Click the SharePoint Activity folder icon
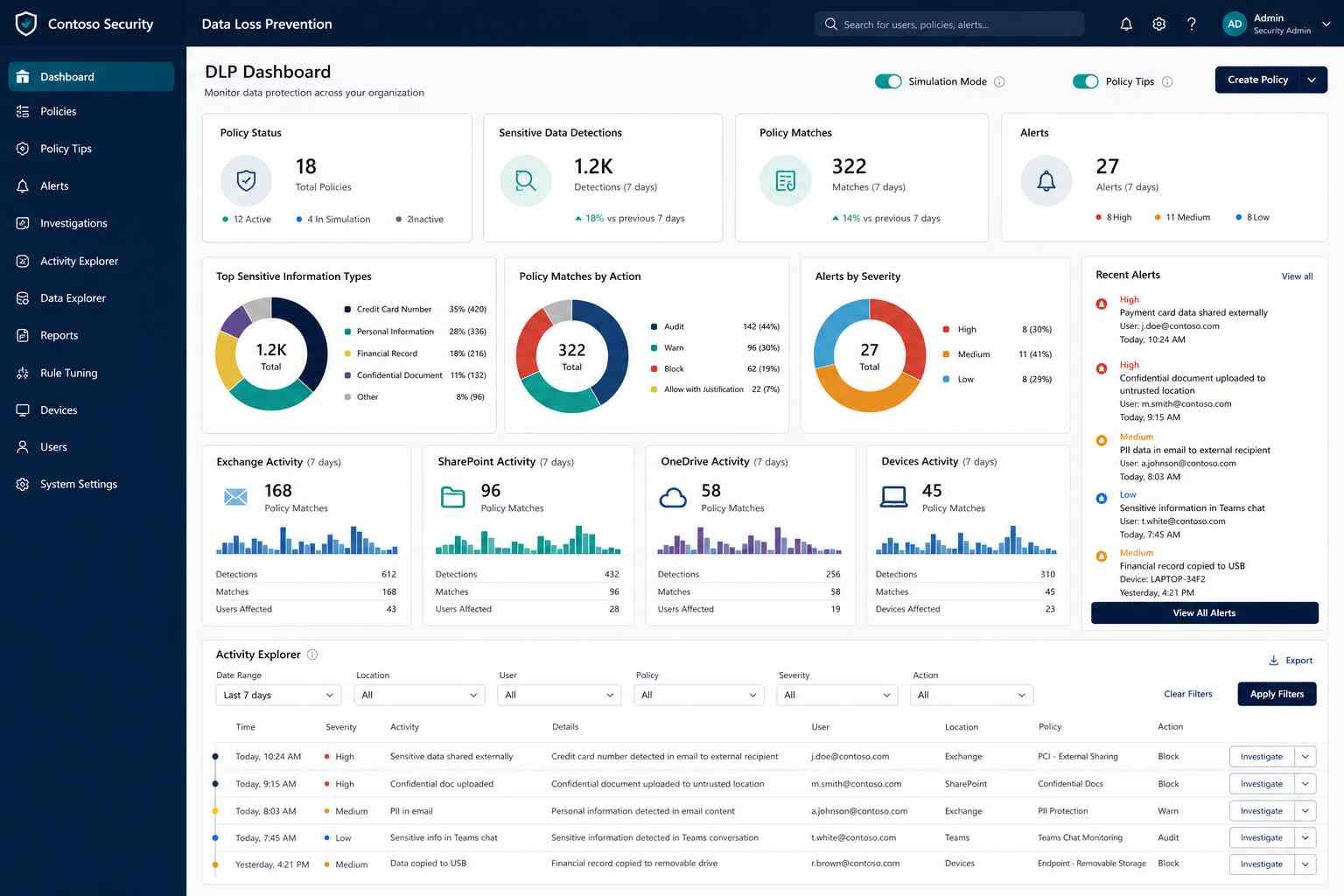 point(453,497)
